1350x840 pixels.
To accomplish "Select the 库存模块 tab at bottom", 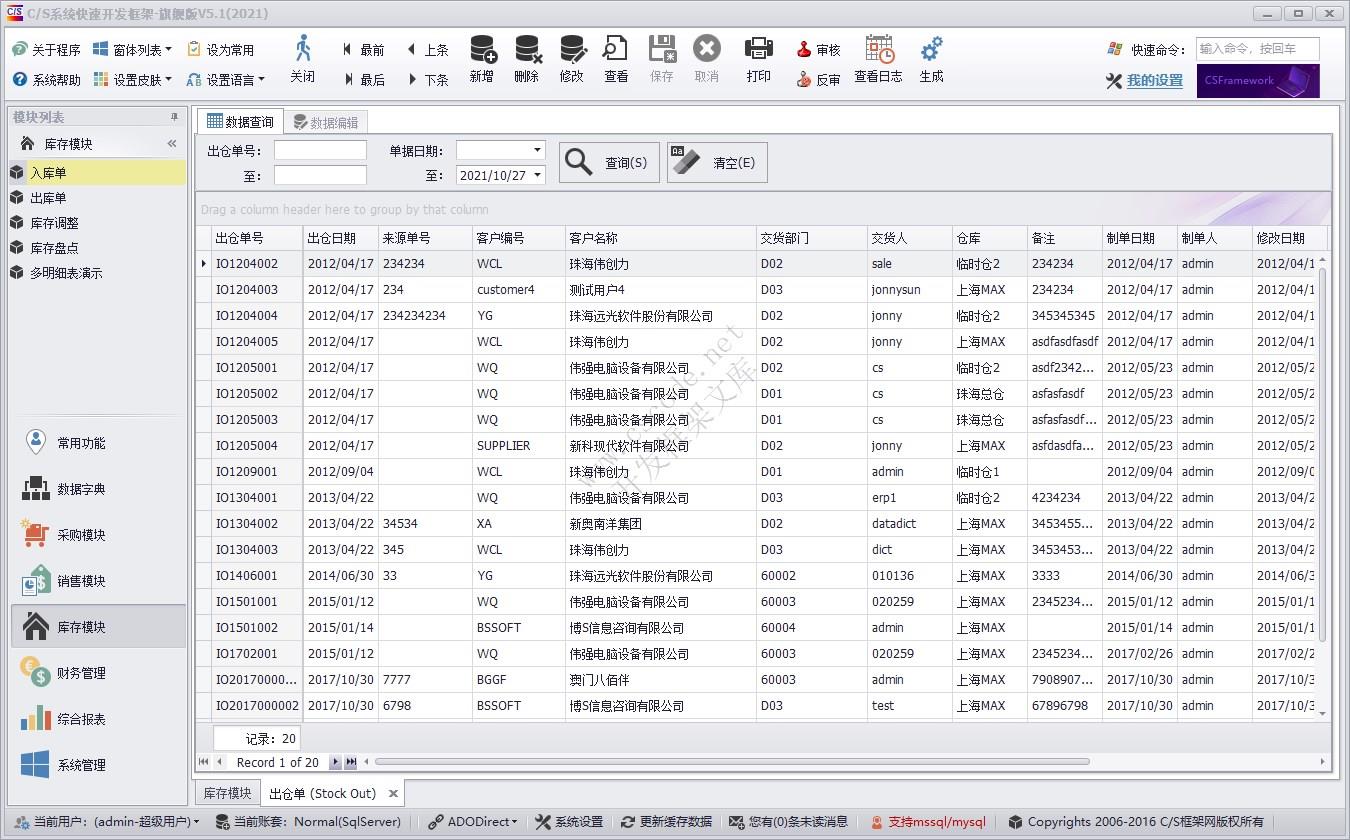I will pyautogui.click(x=226, y=791).
